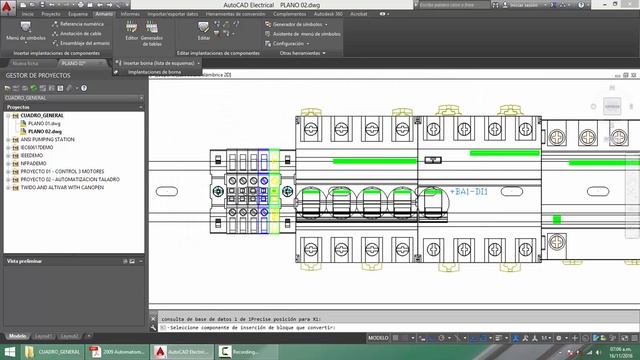
Task: Open the AutoCAD application menu logo
Action: click(8, 8)
